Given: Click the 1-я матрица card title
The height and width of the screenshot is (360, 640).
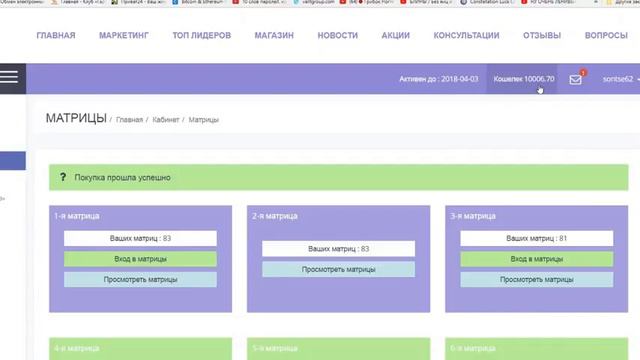Looking at the screenshot, I should (x=77, y=216).
